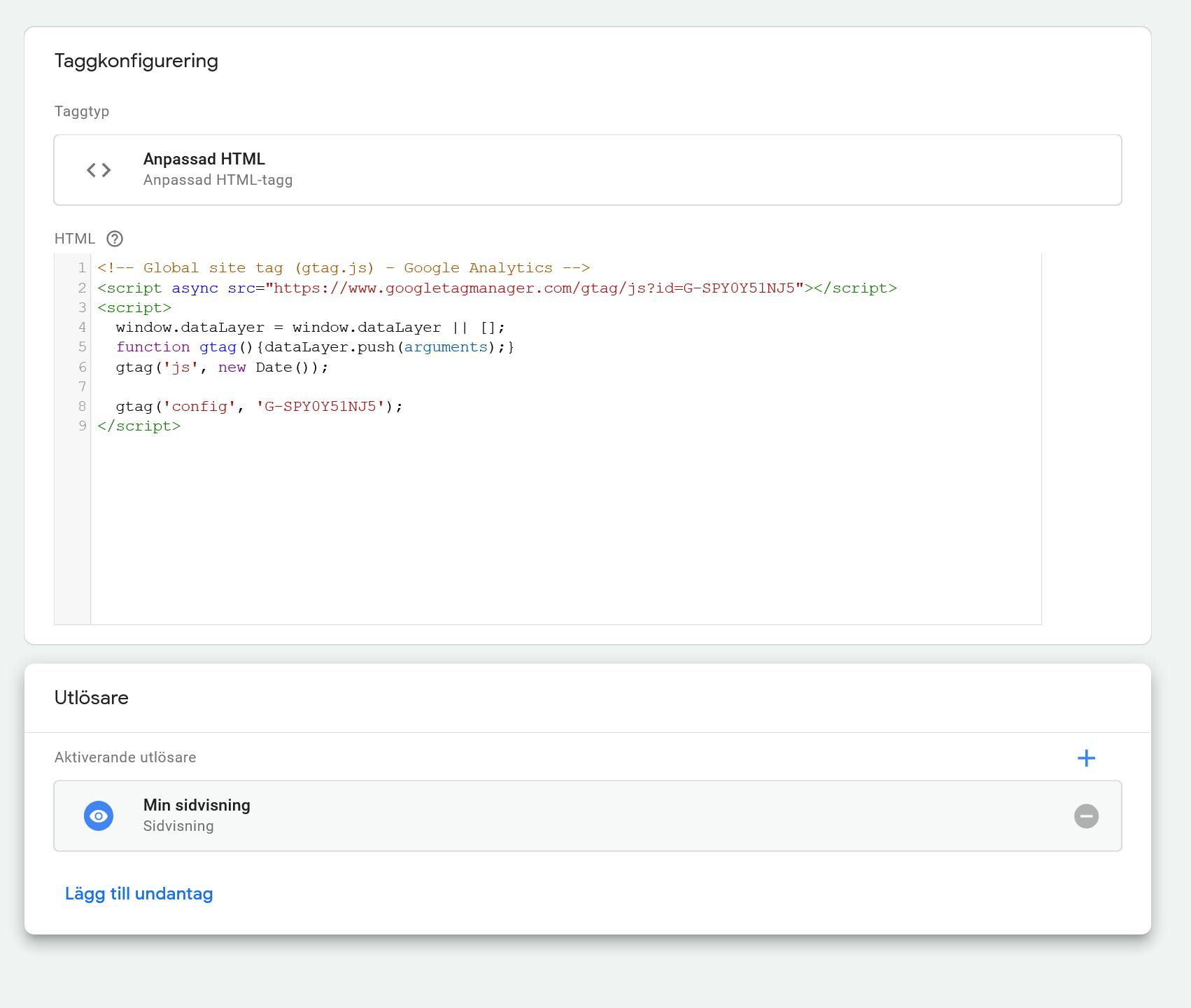Image resolution: width=1191 pixels, height=1008 pixels.
Task: Click the Global site tag comment on line 1
Action: point(344,268)
